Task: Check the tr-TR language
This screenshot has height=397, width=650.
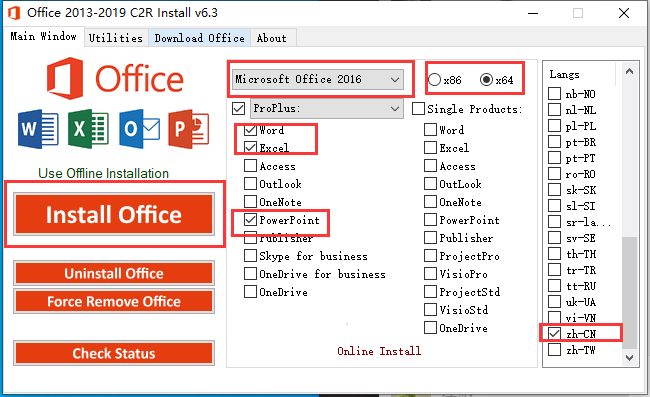Action: click(554, 270)
